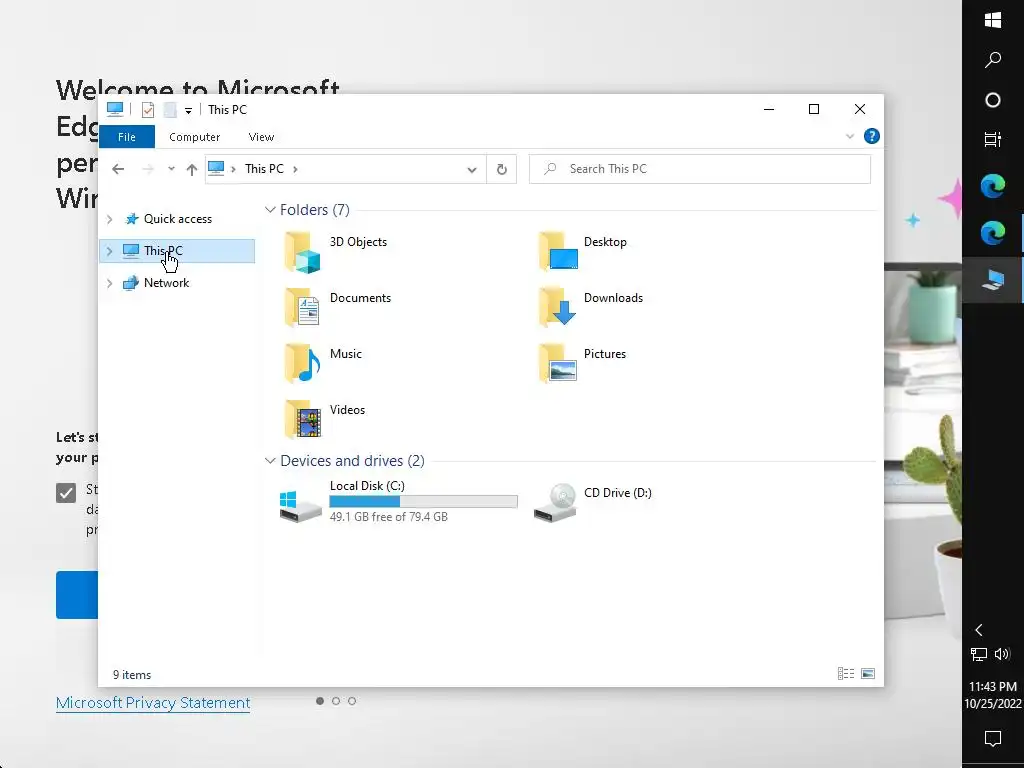Click the Properties quick access toolbar icon

(148, 110)
